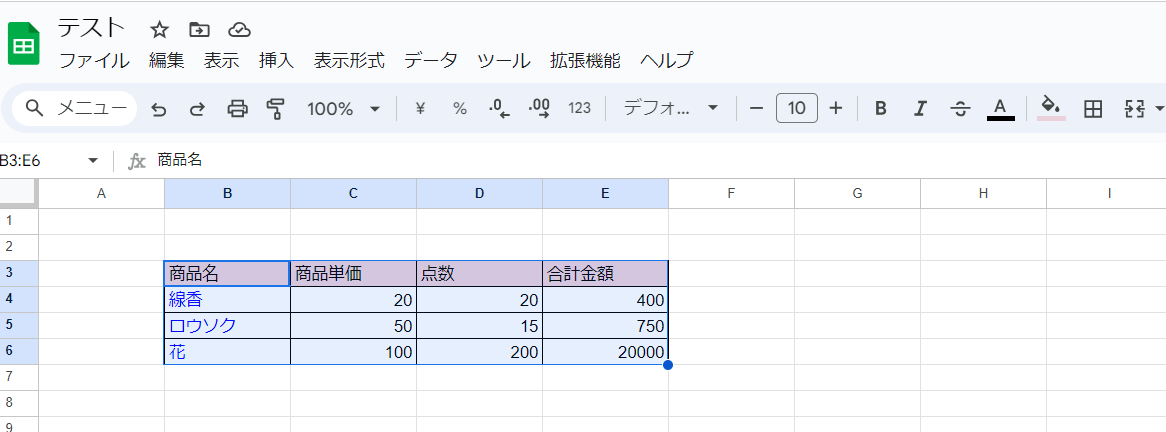The height and width of the screenshot is (432, 1166).
Task: Open the データ menu
Action: point(431,60)
